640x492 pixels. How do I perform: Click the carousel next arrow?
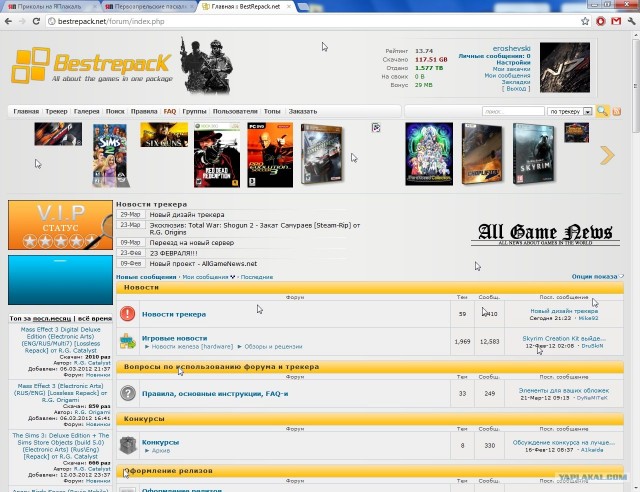tap(607, 155)
